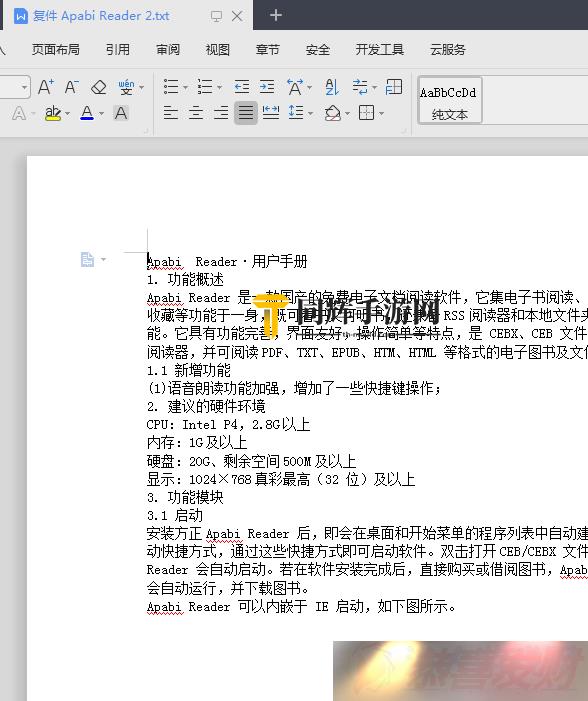
Task: Click the bullet list icon
Action: click(x=171, y=87)
